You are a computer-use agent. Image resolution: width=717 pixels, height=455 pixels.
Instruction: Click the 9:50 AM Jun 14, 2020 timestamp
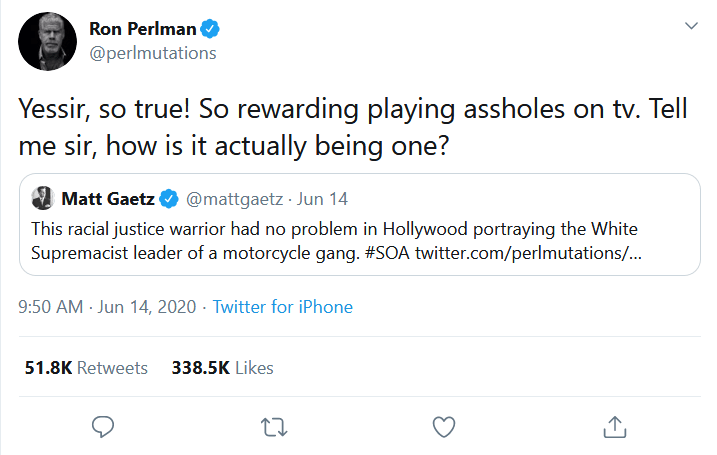[x=107, y=307]
